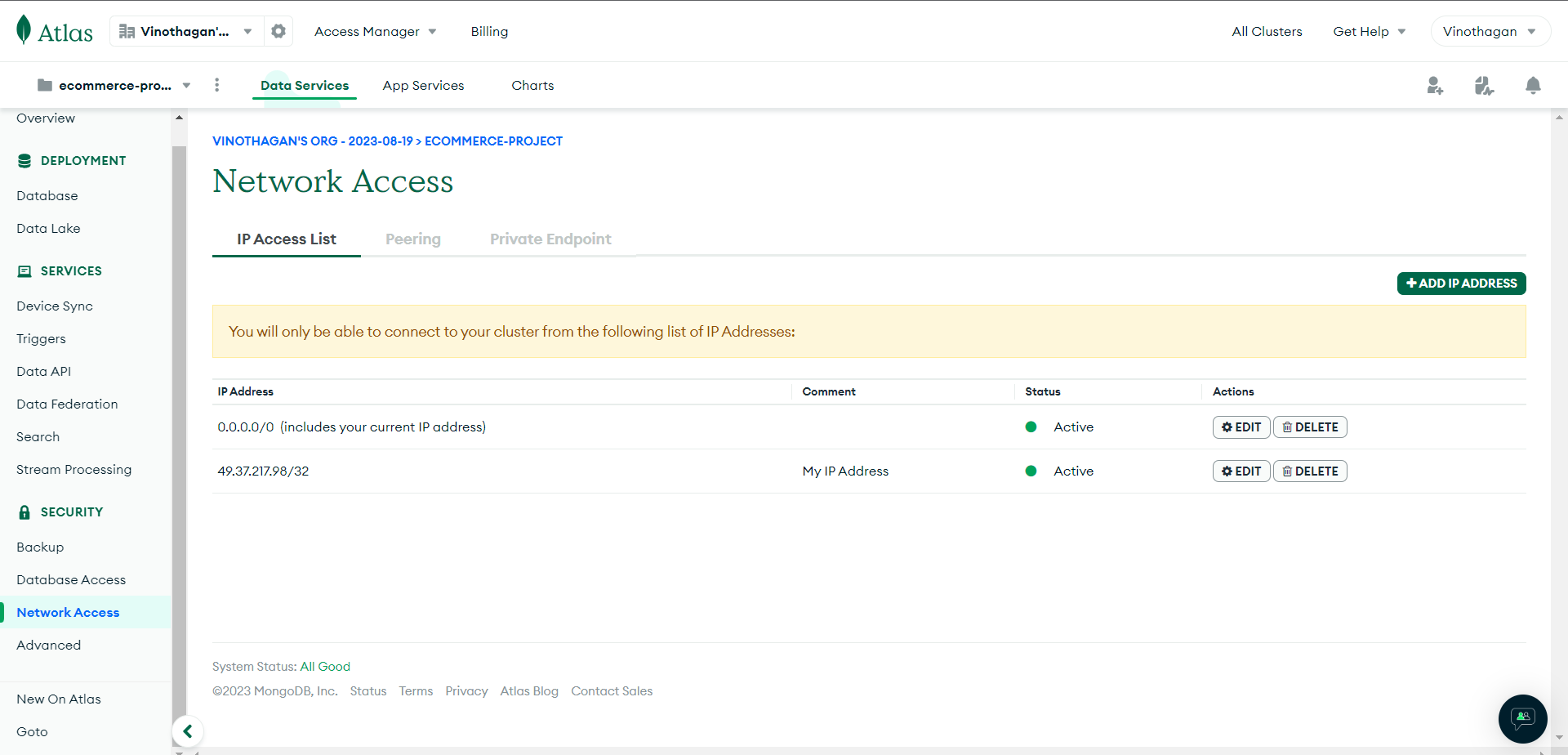
Task: Delete the 0.0.0.0/0 IP entry
Action: (1310, 427)
